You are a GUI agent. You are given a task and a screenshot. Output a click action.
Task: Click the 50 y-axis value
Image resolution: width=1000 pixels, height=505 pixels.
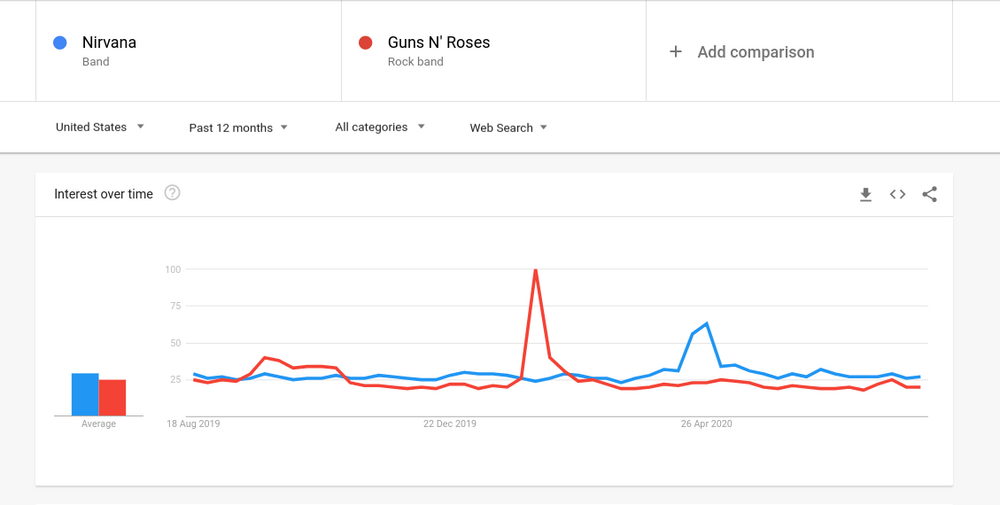coord(176,343)
